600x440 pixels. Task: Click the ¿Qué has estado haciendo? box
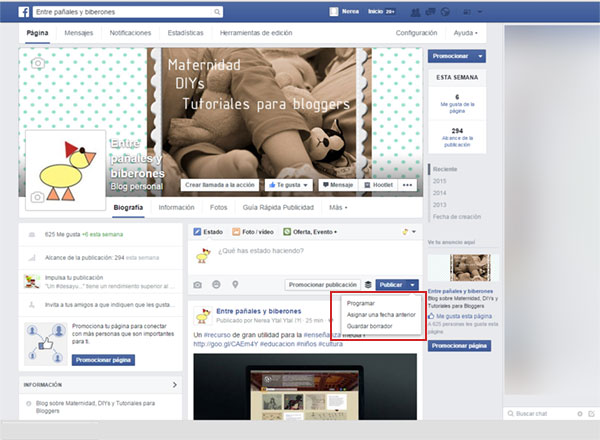(305, 257)
